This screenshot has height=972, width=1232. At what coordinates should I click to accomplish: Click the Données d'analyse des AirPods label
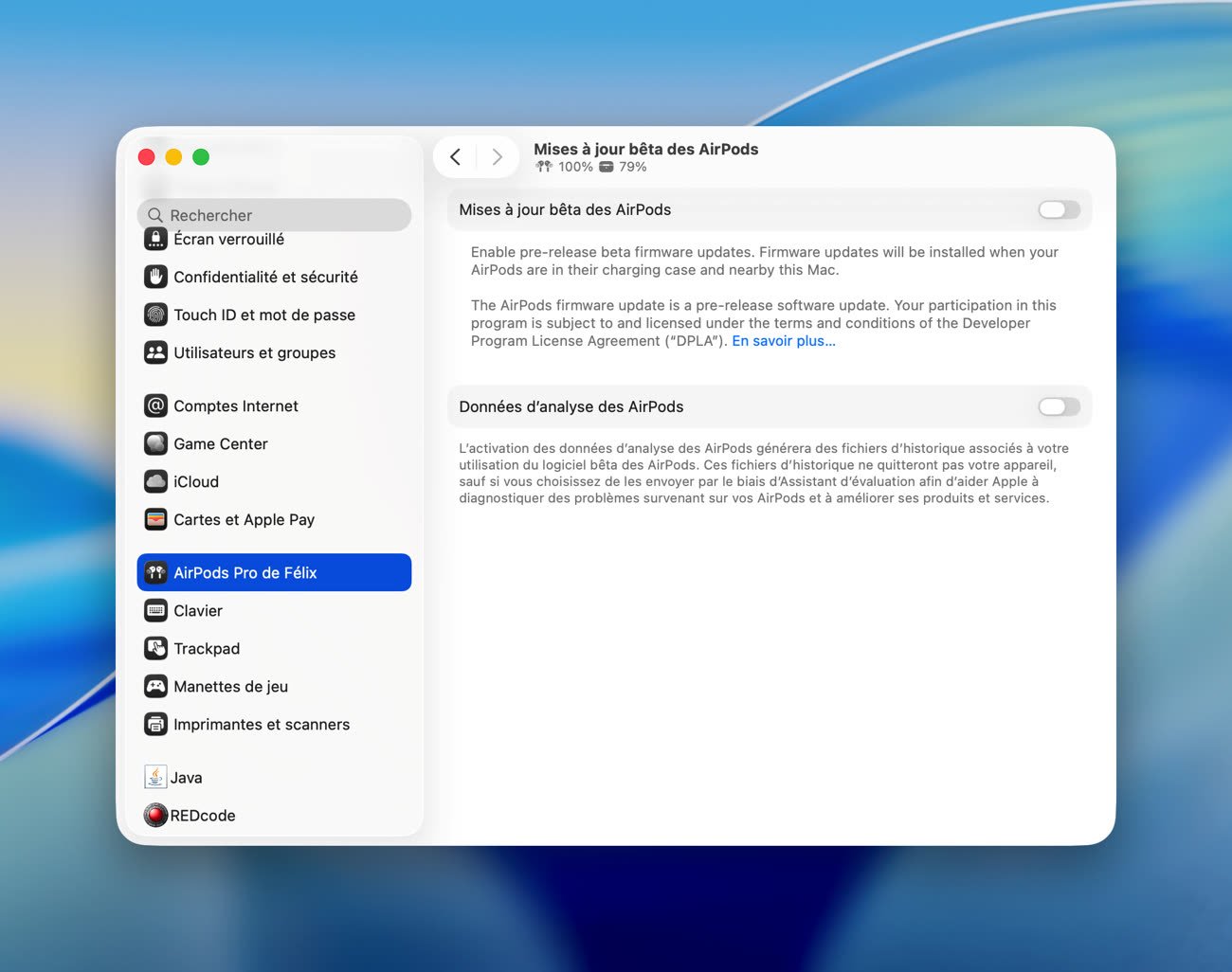click(571, 406)
